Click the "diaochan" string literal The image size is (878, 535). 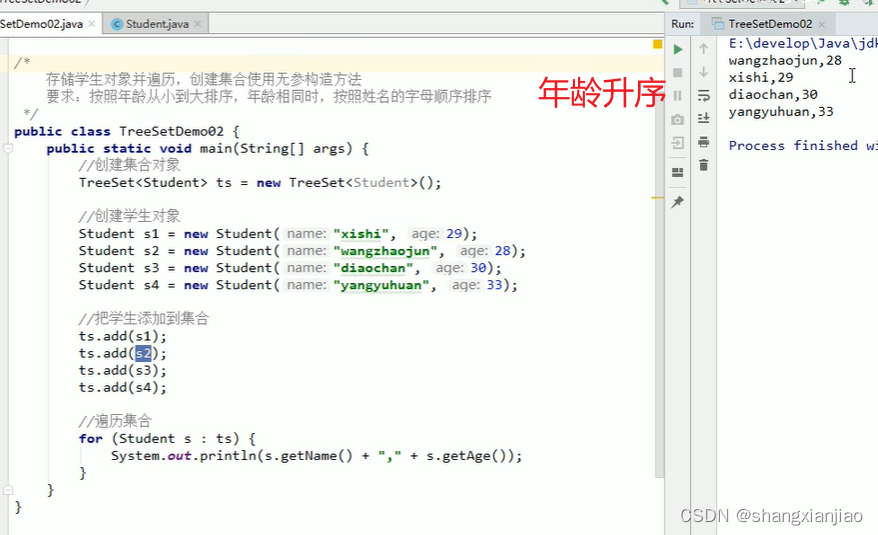[373, 268]
